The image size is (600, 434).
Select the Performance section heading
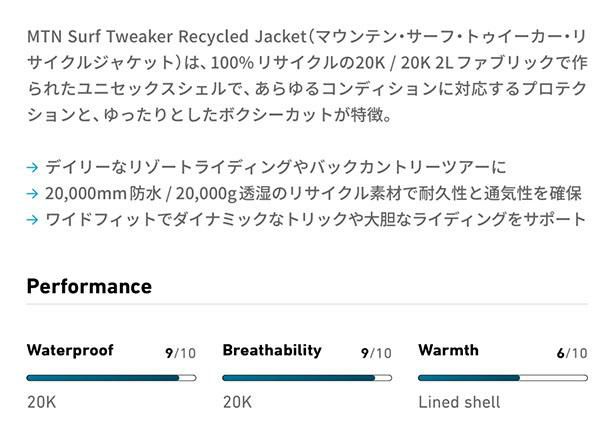click(x=89, y=286)
